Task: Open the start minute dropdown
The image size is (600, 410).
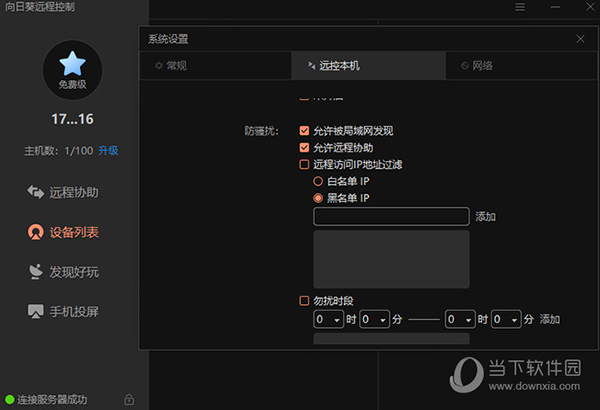Action: pyautogui.click(x=374, y=319)
